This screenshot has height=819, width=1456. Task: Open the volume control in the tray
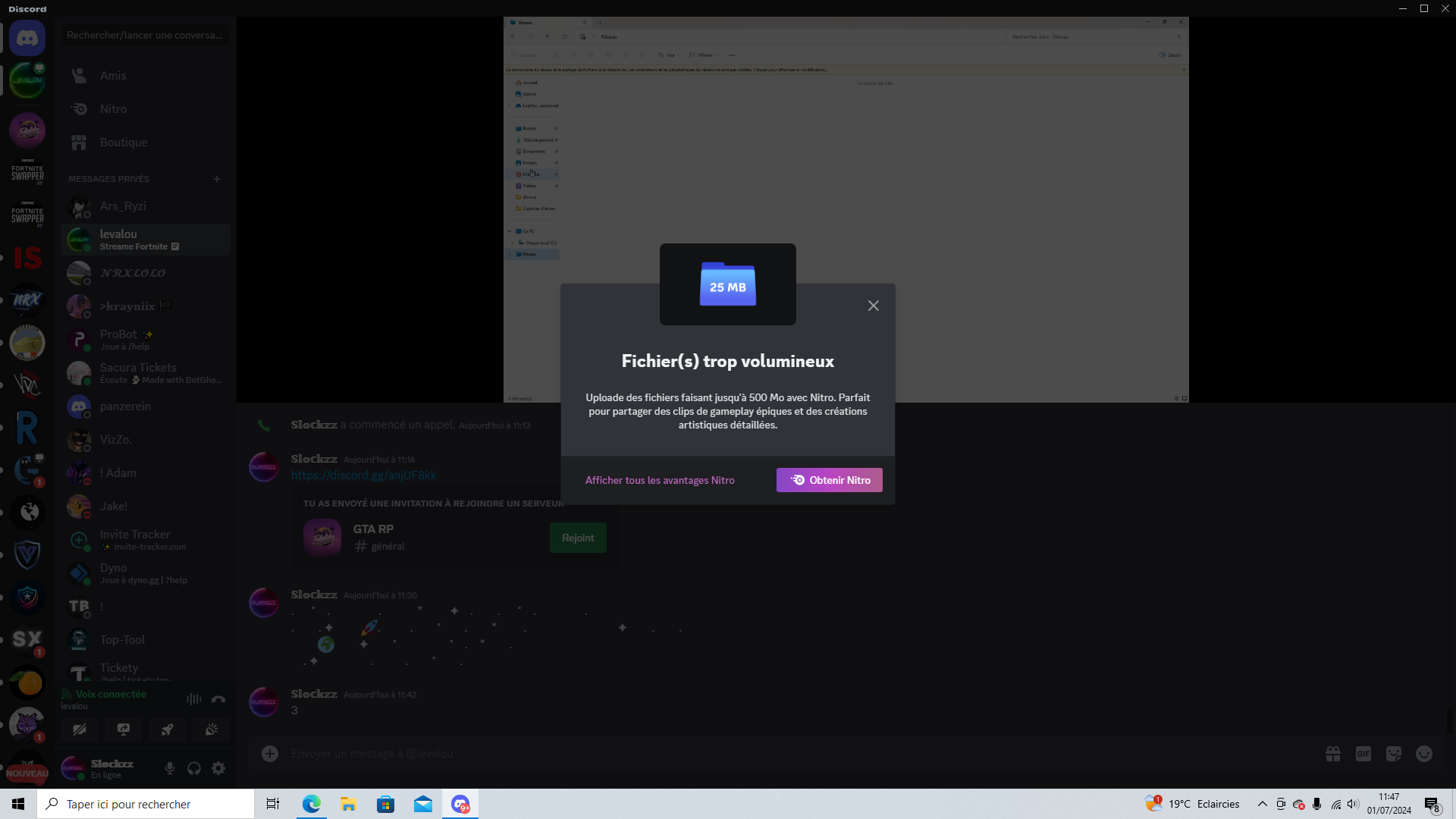point(1353,804)
